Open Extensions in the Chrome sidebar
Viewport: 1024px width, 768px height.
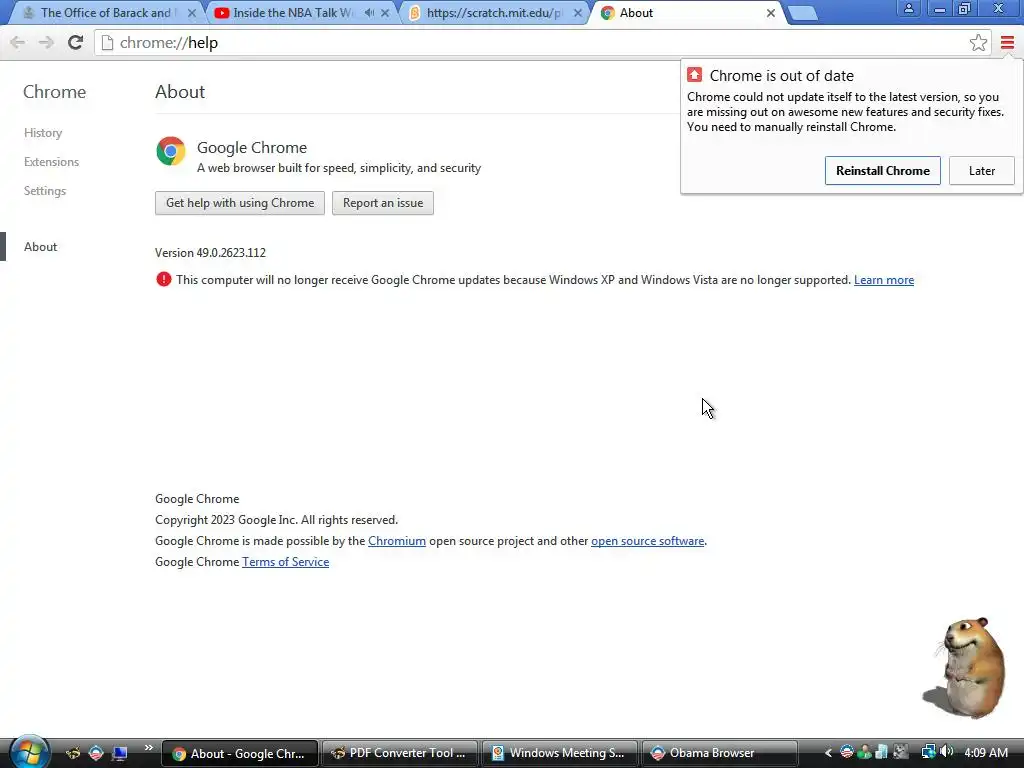[52, 162]
